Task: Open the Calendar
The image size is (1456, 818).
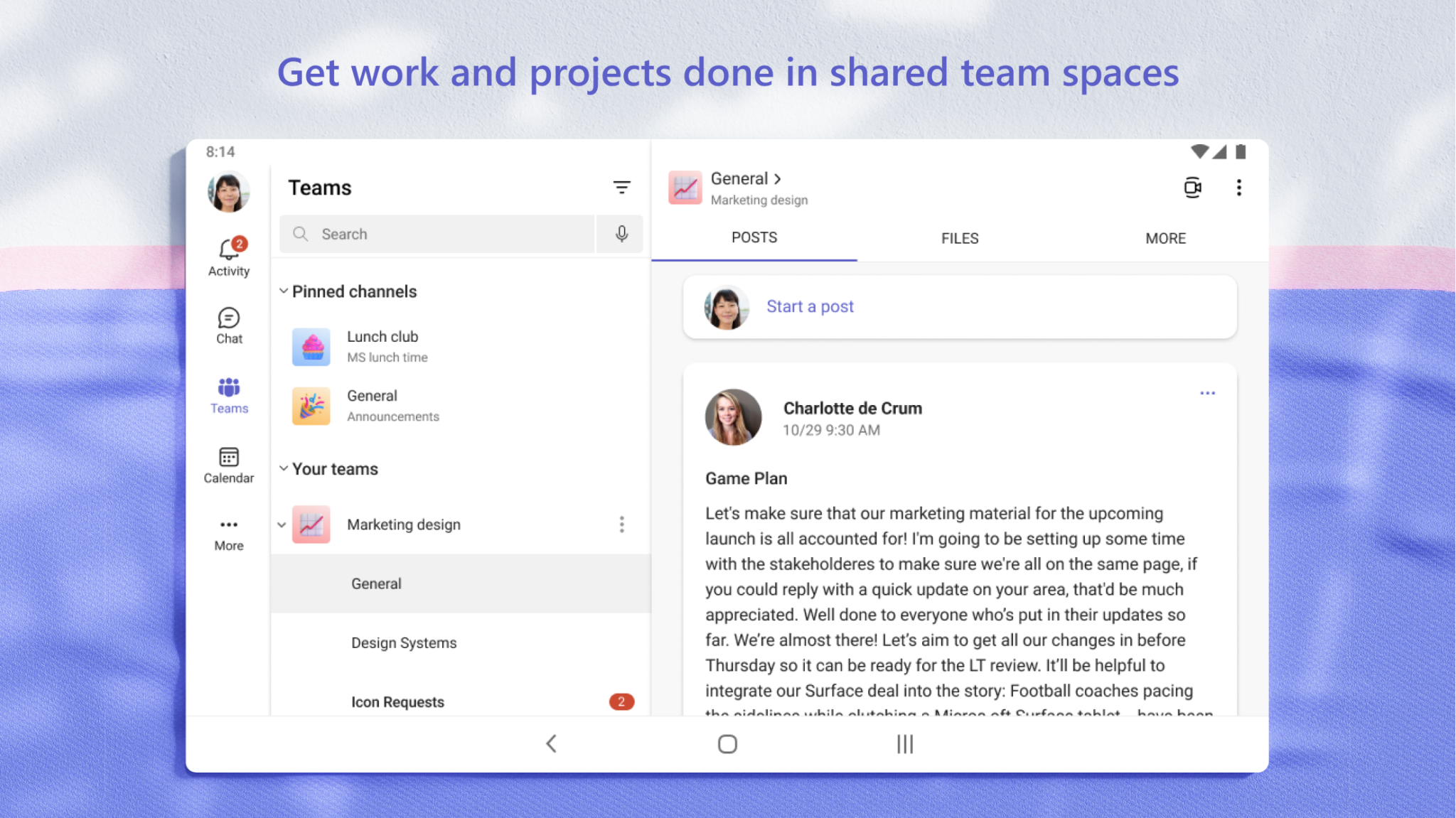Action: pos(228,461)
